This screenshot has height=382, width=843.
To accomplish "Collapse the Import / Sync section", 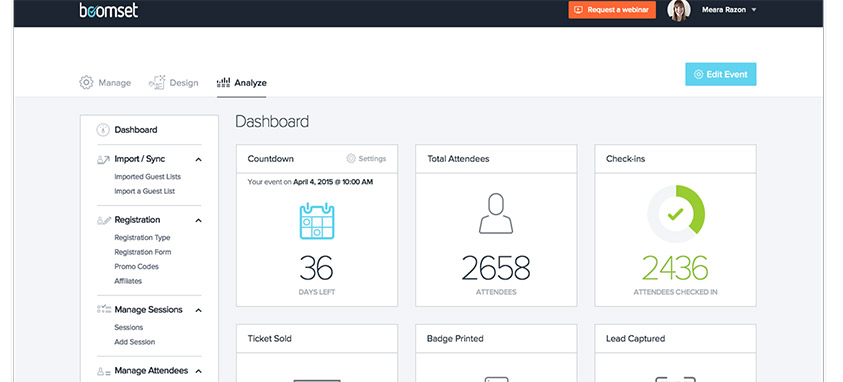I will pos(198,160).
